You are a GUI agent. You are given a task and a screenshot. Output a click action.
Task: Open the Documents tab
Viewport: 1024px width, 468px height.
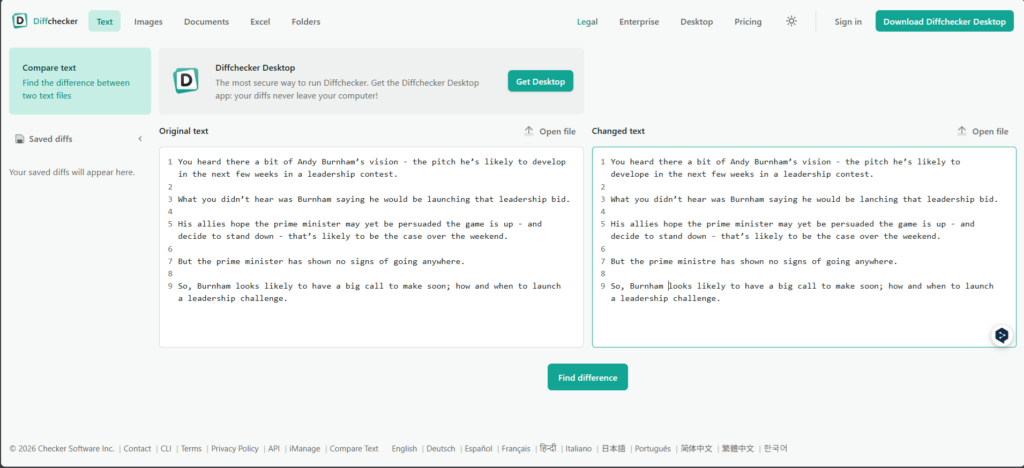(x=206, y=22)
